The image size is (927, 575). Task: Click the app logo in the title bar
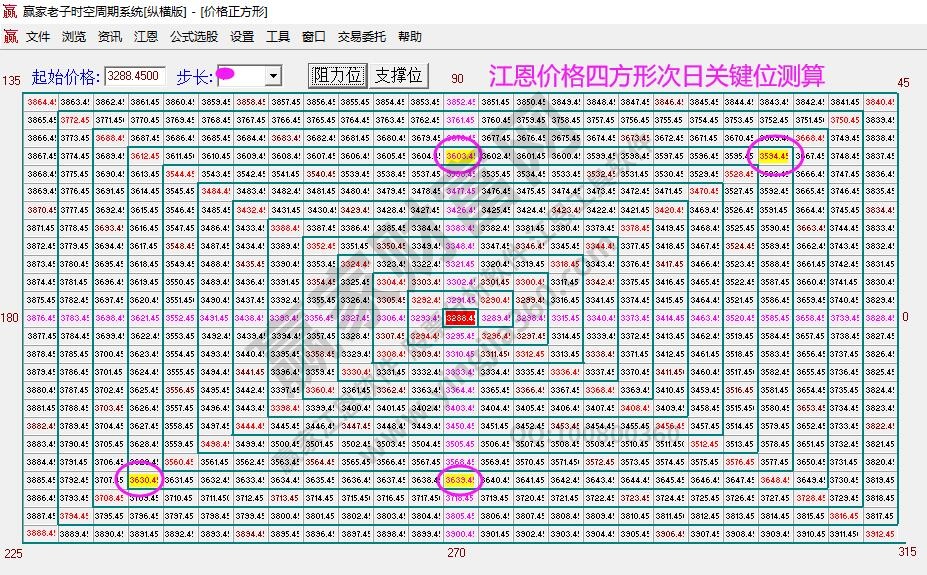[10, 12]
